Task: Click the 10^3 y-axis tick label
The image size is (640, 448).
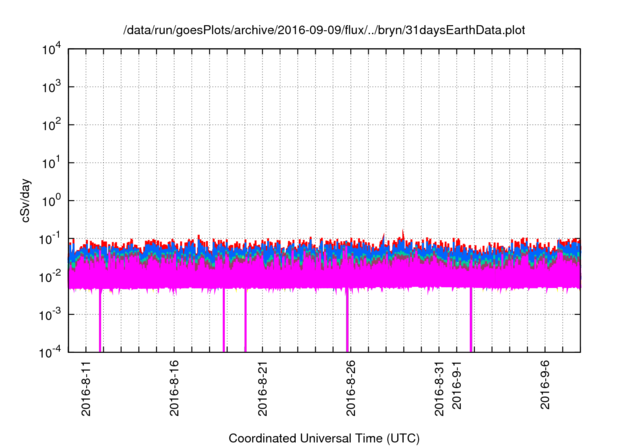Action: (51, 87)
